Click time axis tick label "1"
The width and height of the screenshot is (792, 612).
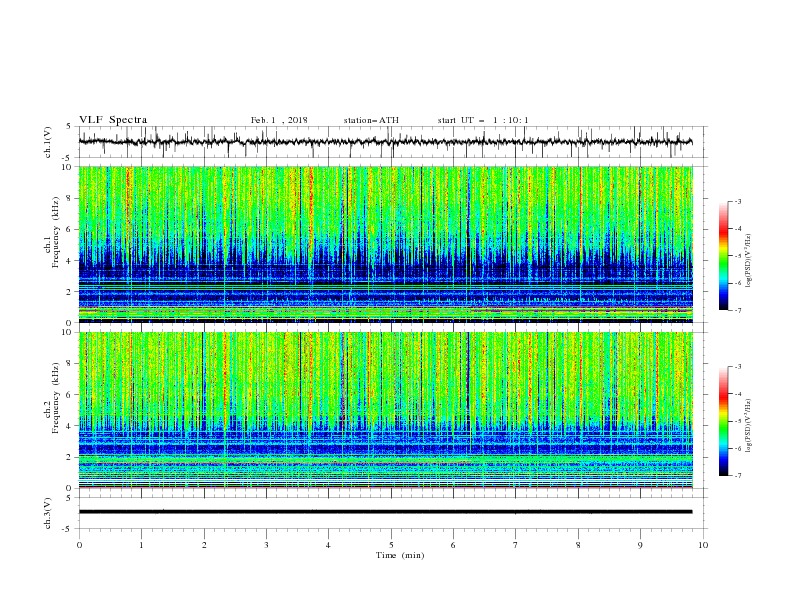[141, 545]
